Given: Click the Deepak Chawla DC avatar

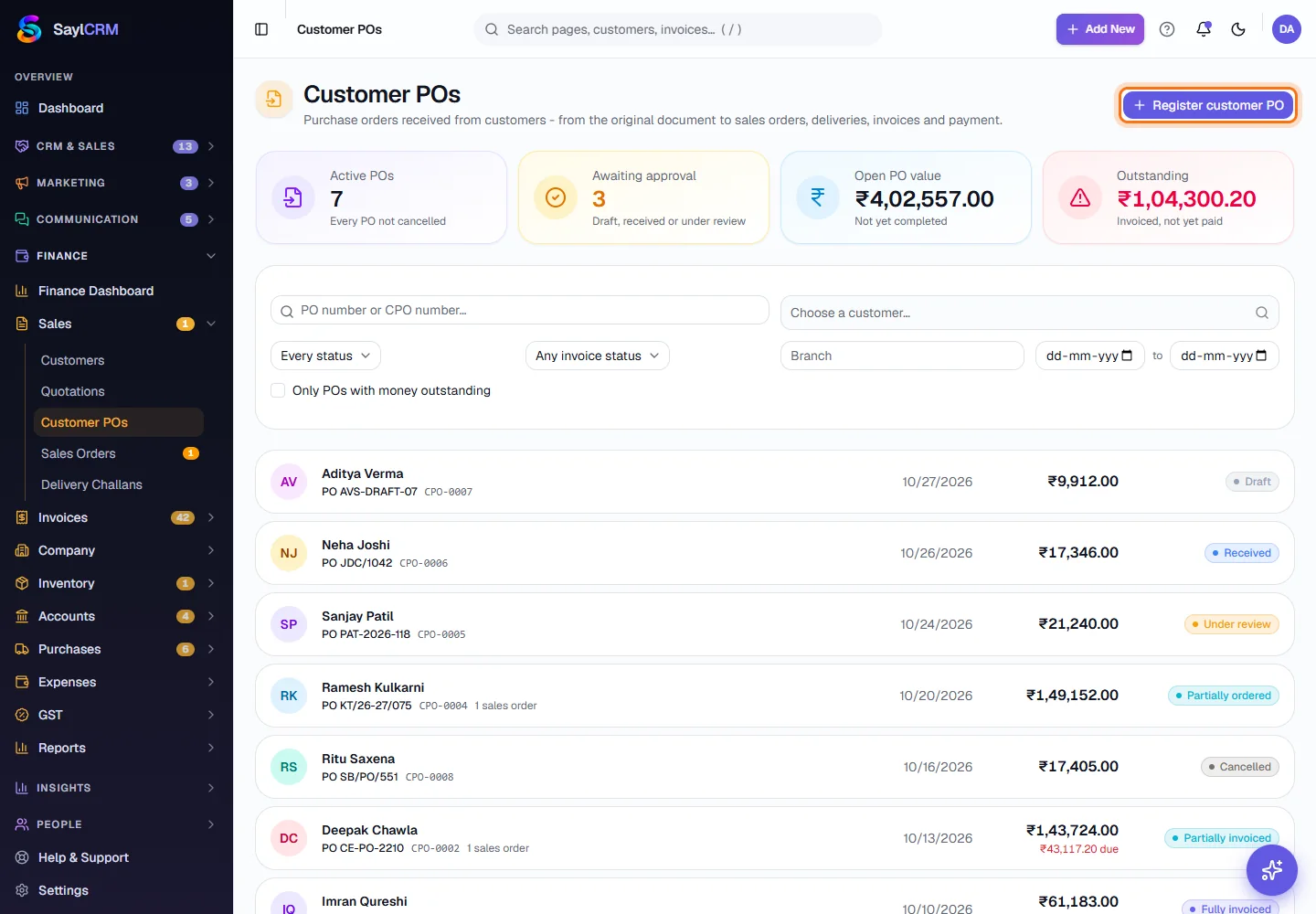Looking at the screenshot, I should (289, 838).
